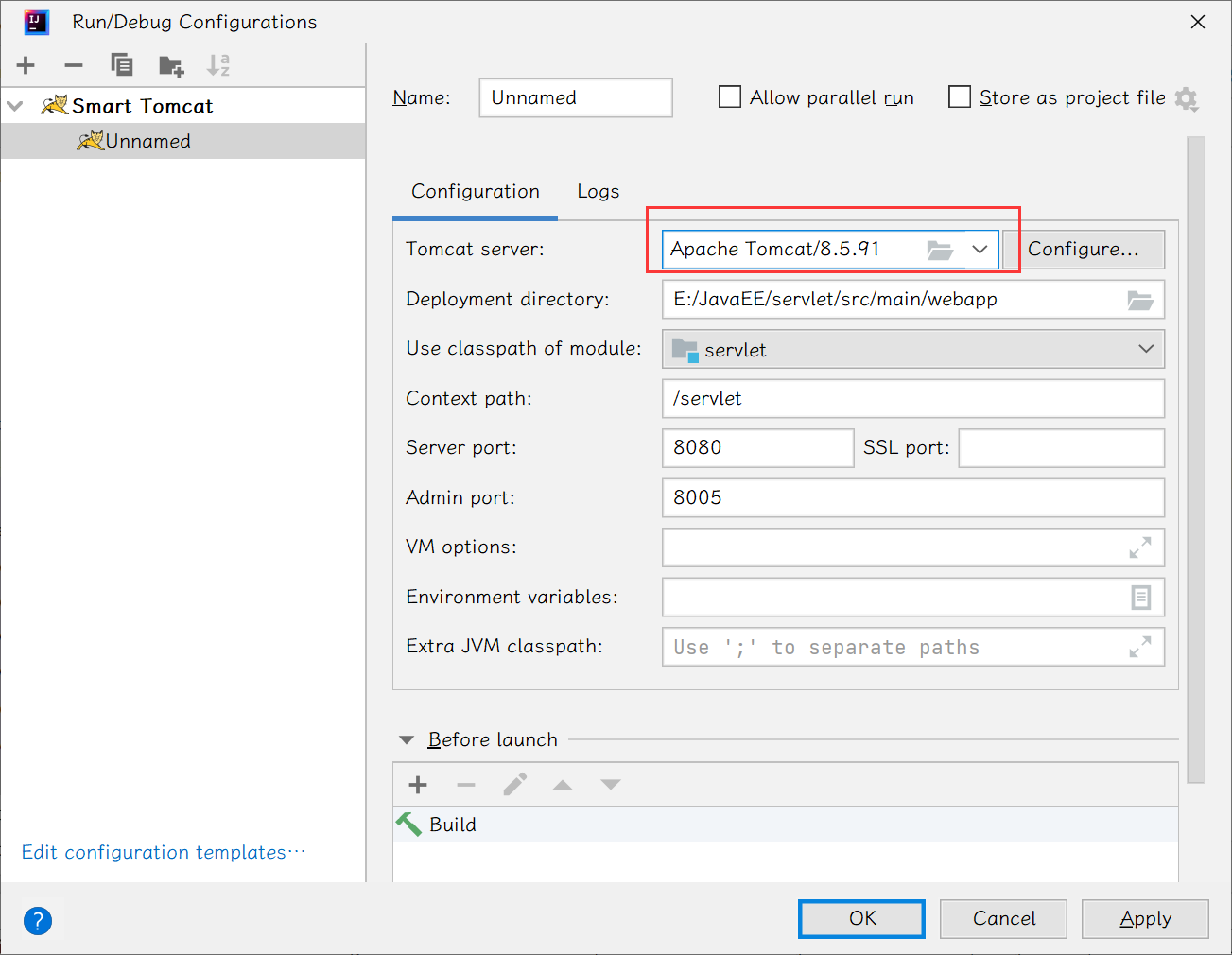Move Before launch task up
1232x955 pixels.
pos(563,785)
